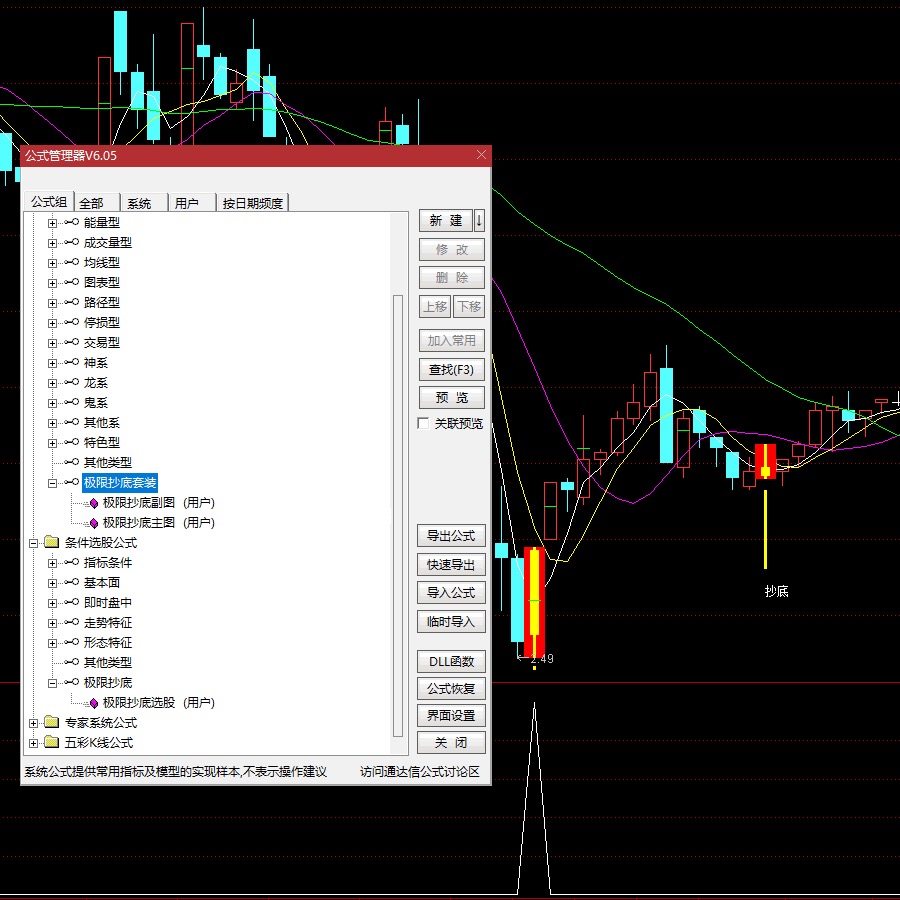Open the 按日期频度 tab
The image size is (900, 900).
point(253,203)
